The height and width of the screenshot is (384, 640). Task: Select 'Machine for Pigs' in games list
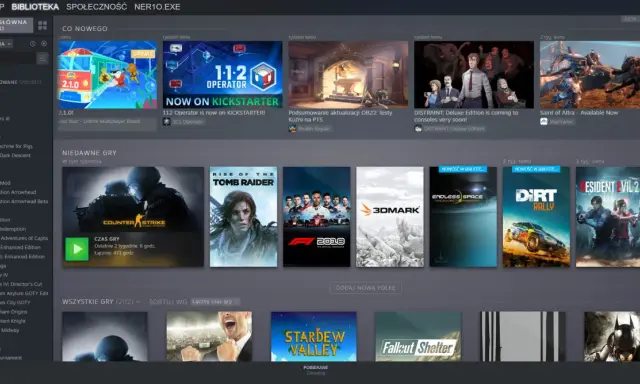click(x=16, y=146)
